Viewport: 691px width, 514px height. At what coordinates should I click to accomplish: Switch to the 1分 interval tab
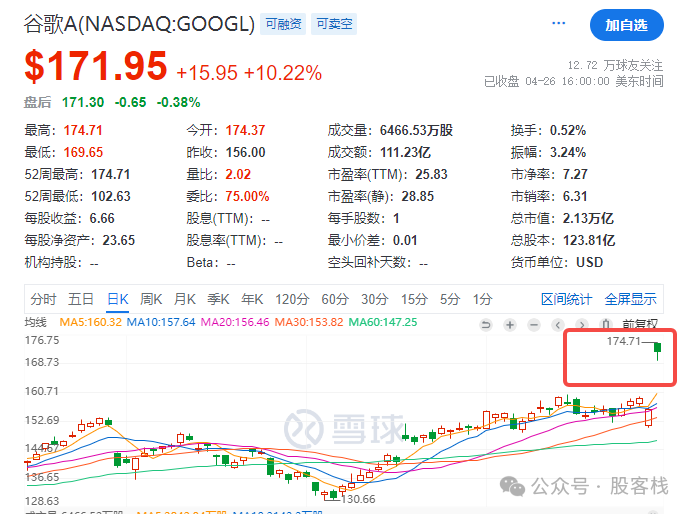483,299
